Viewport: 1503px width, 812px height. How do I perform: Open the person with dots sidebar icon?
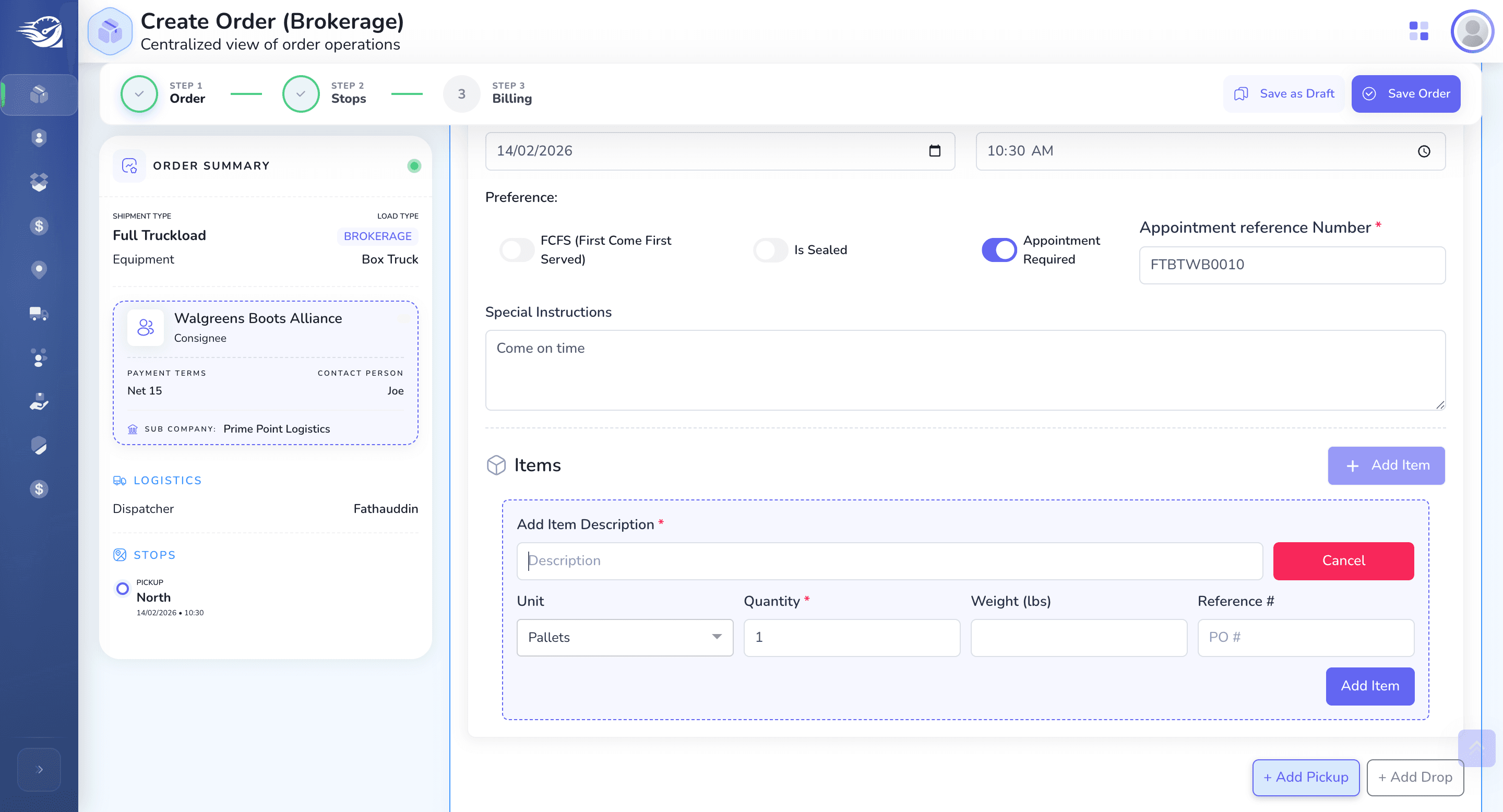coord(39,357)
